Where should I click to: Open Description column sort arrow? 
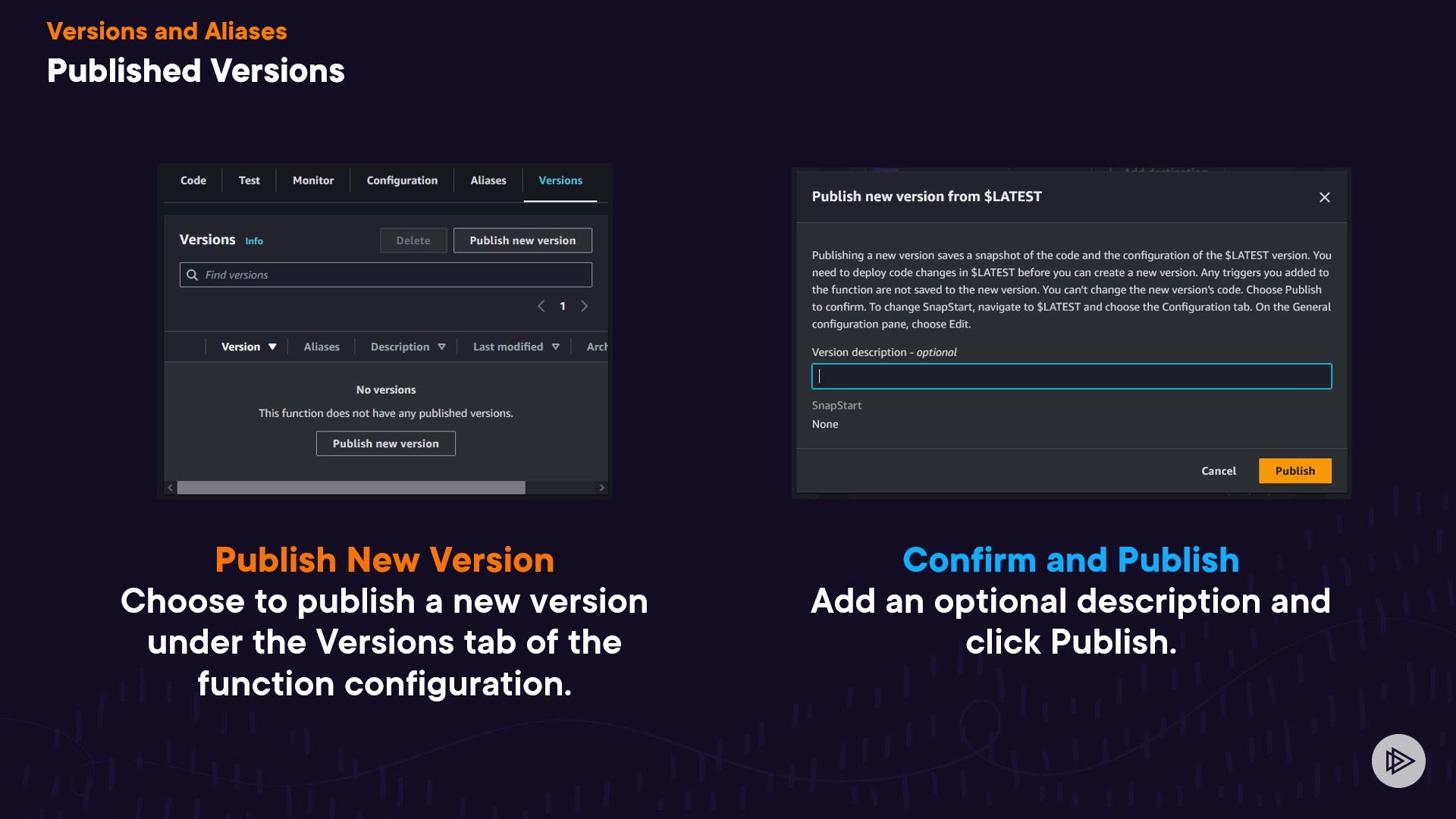coord(441,347)
